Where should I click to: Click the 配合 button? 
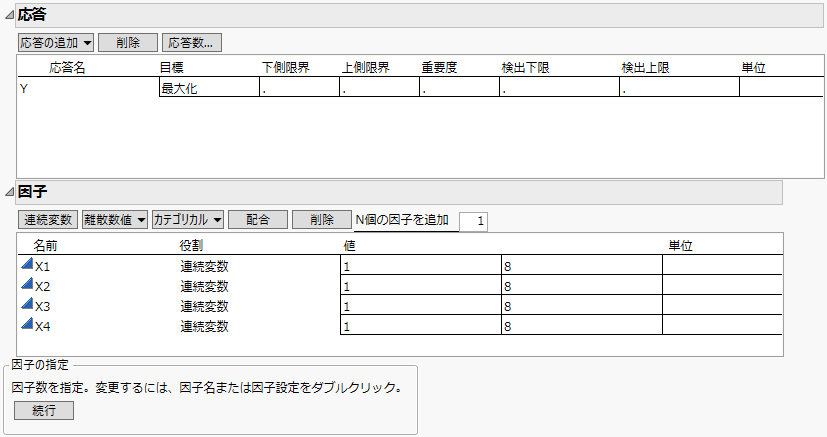coord(258,220)
